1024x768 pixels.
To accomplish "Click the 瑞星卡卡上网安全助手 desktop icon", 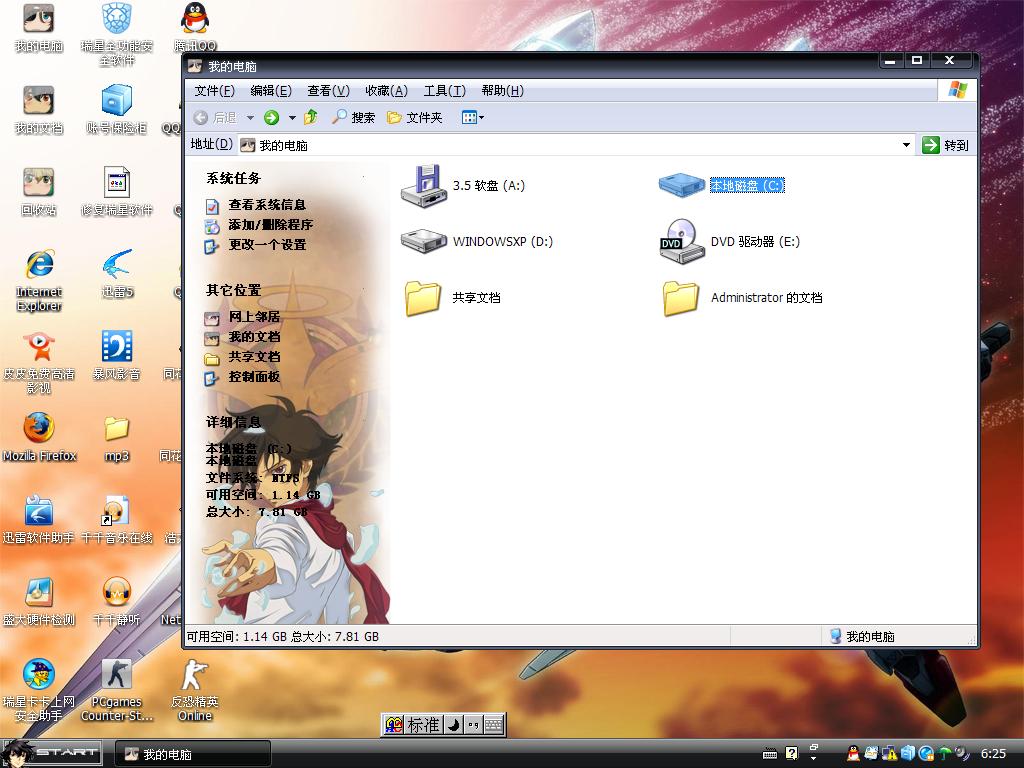I will point(39,691).
